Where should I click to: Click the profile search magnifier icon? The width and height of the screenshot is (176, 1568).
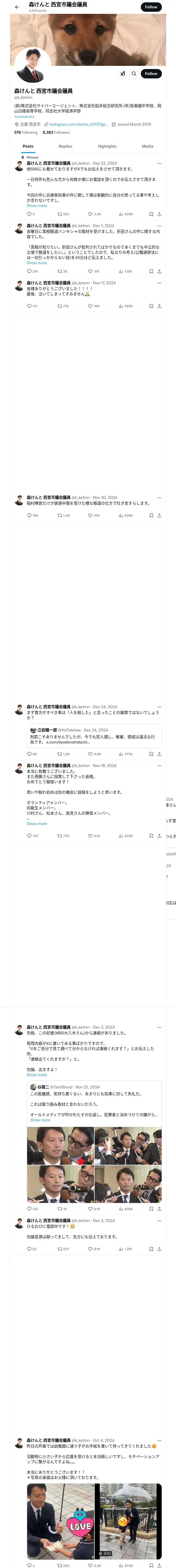134,74
